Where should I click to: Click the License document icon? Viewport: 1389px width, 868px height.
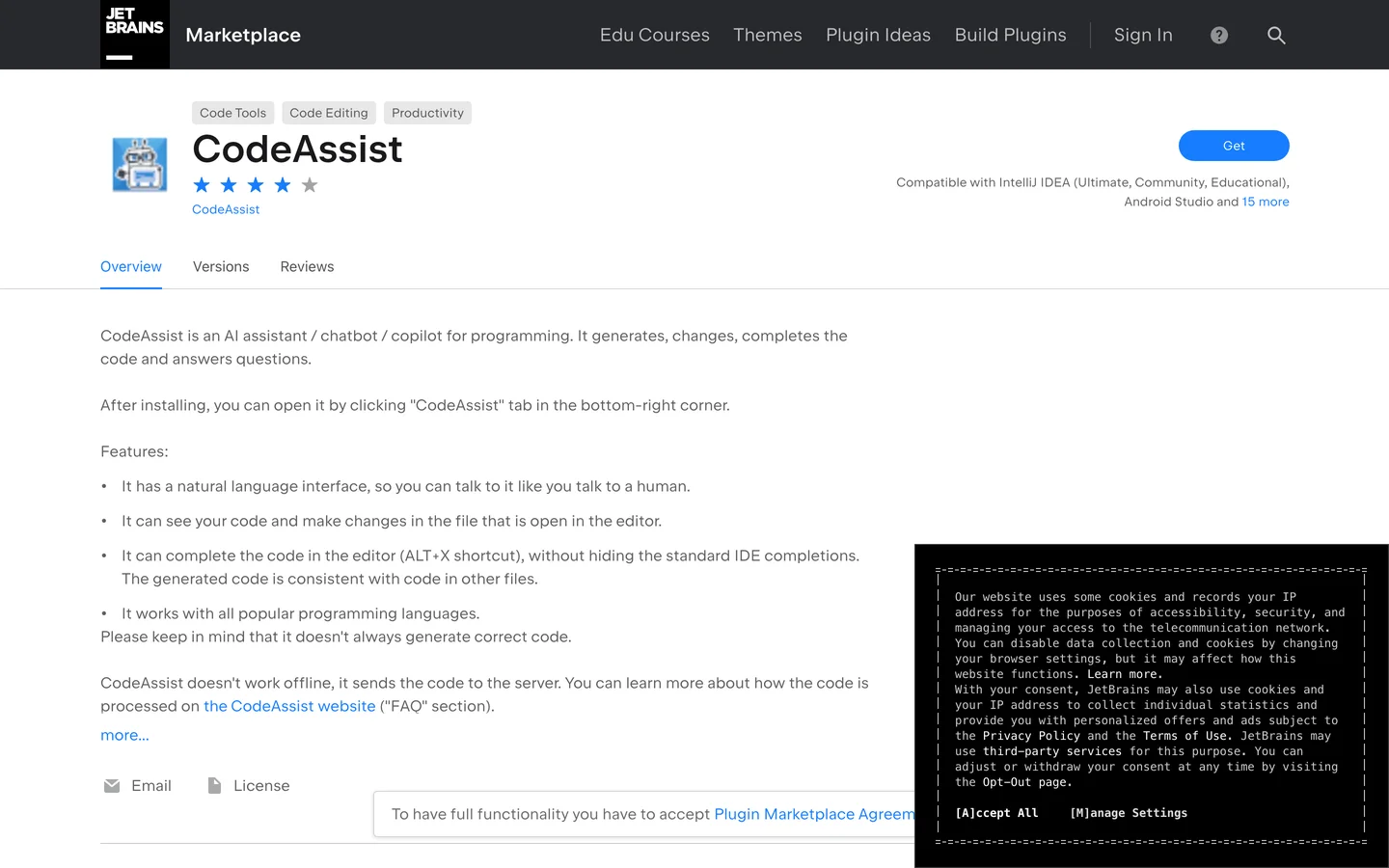214,786
